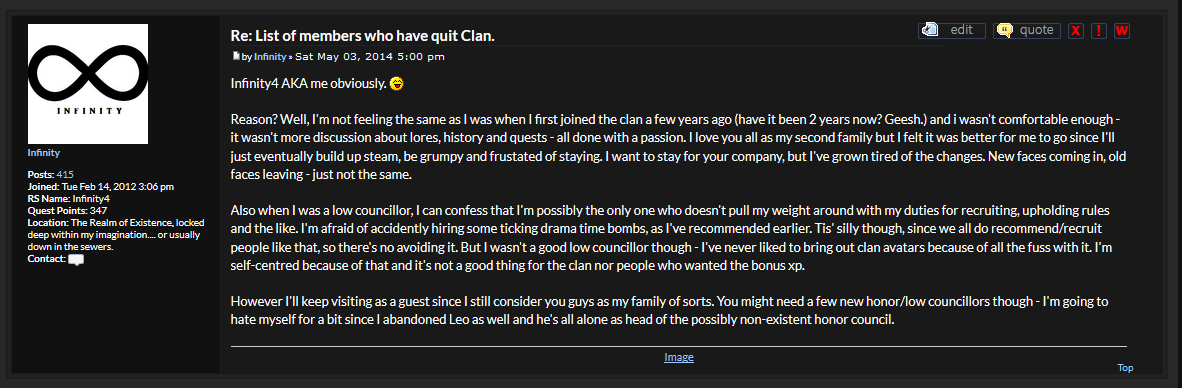
Task: Click the tongue-out smiley emoticon
Action: coord(397,84)
